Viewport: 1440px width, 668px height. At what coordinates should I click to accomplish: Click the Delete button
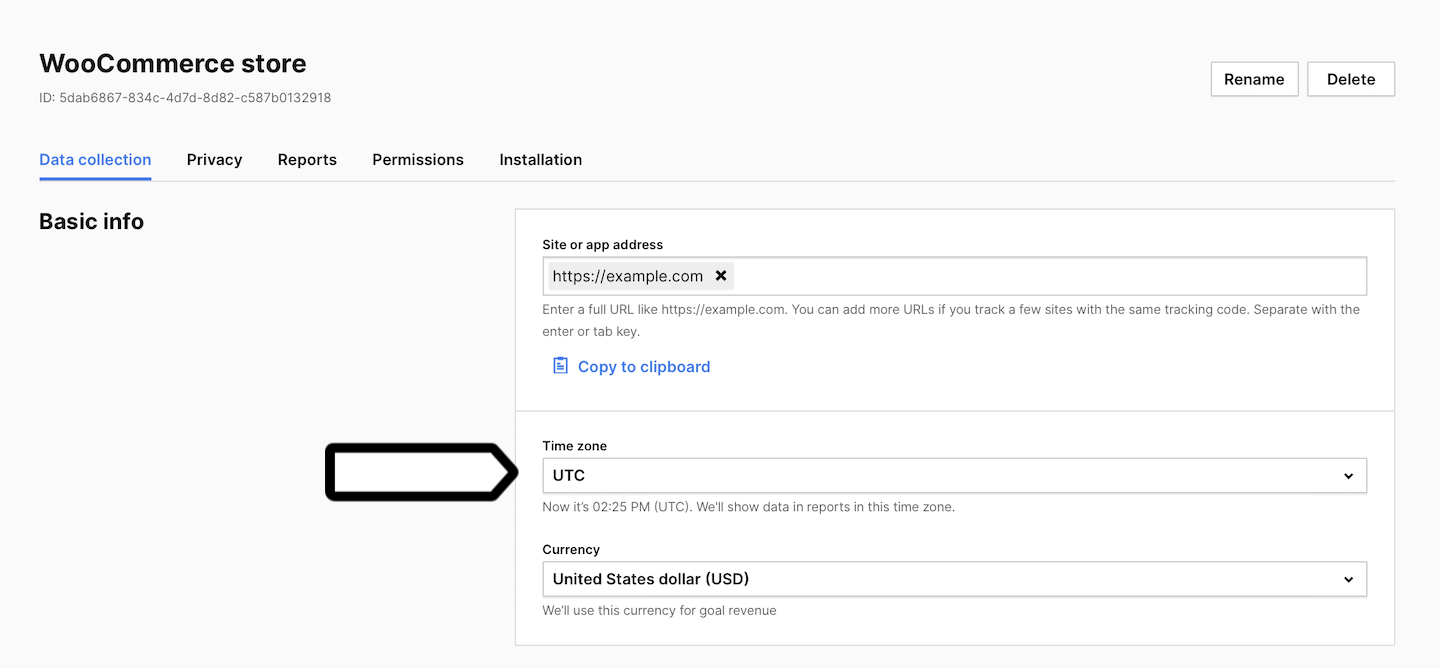pyautogui.click(x=1351, y=79)
